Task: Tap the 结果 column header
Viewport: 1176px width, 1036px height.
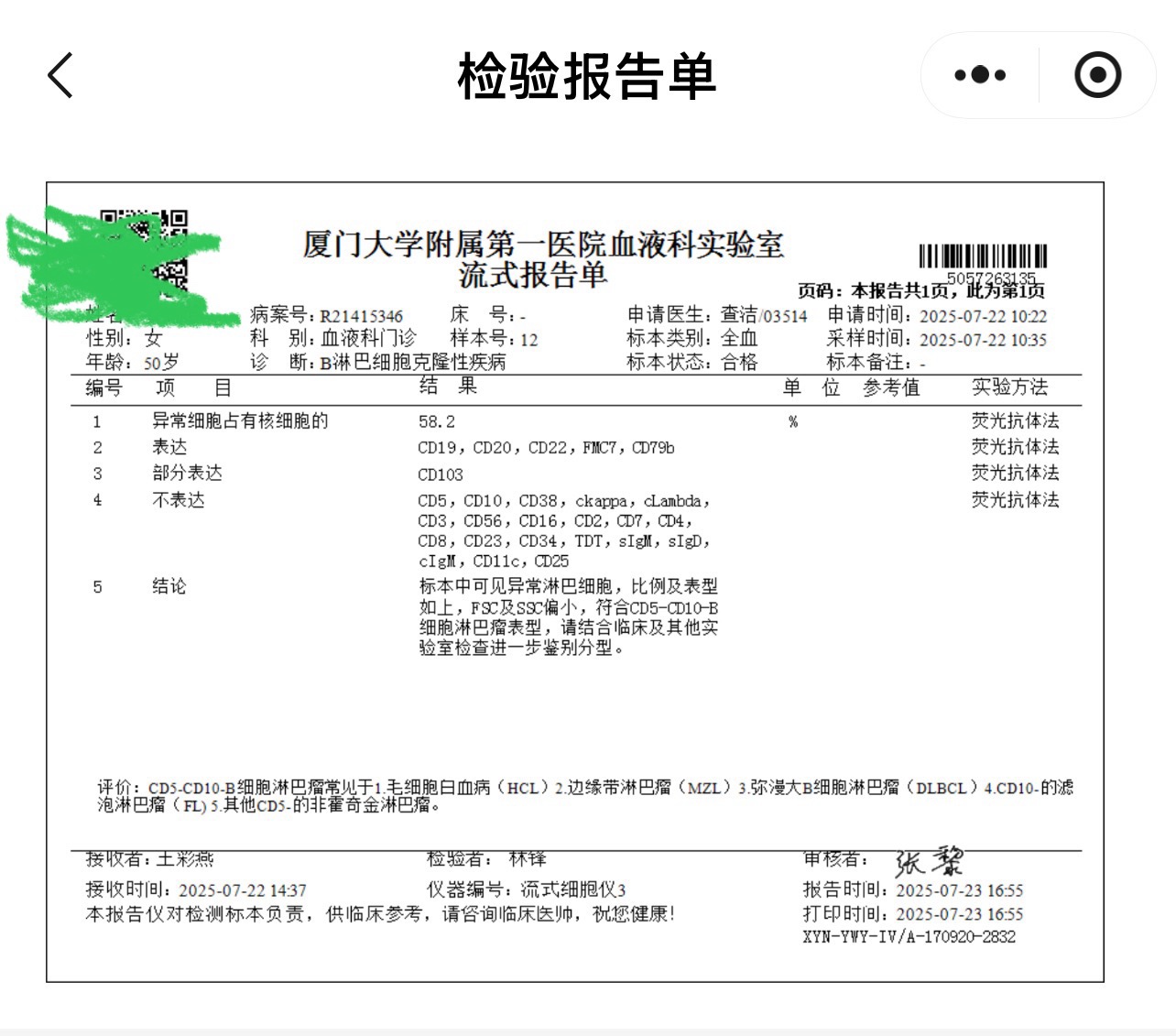Action: 448,386
